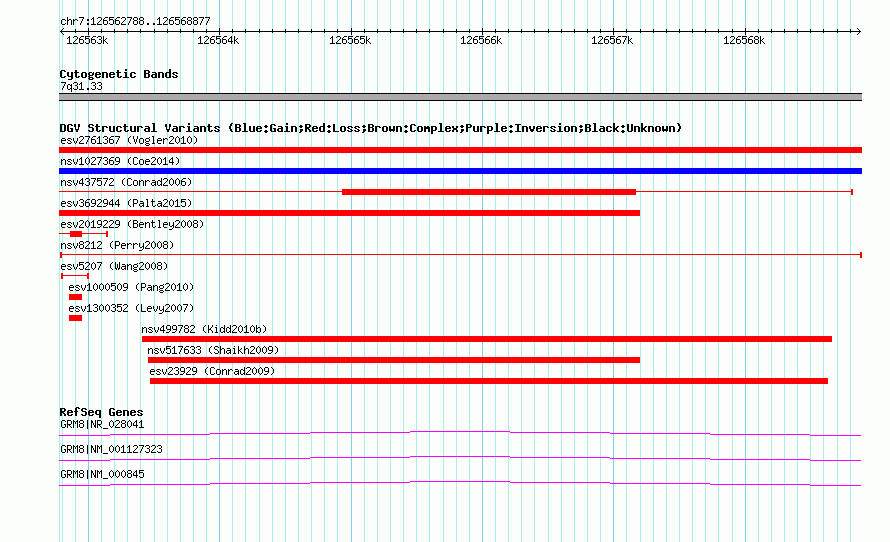Click the small thick esv2019229 bar segment
The width and height of the screenshot is (890, 542).
point(76,234)
